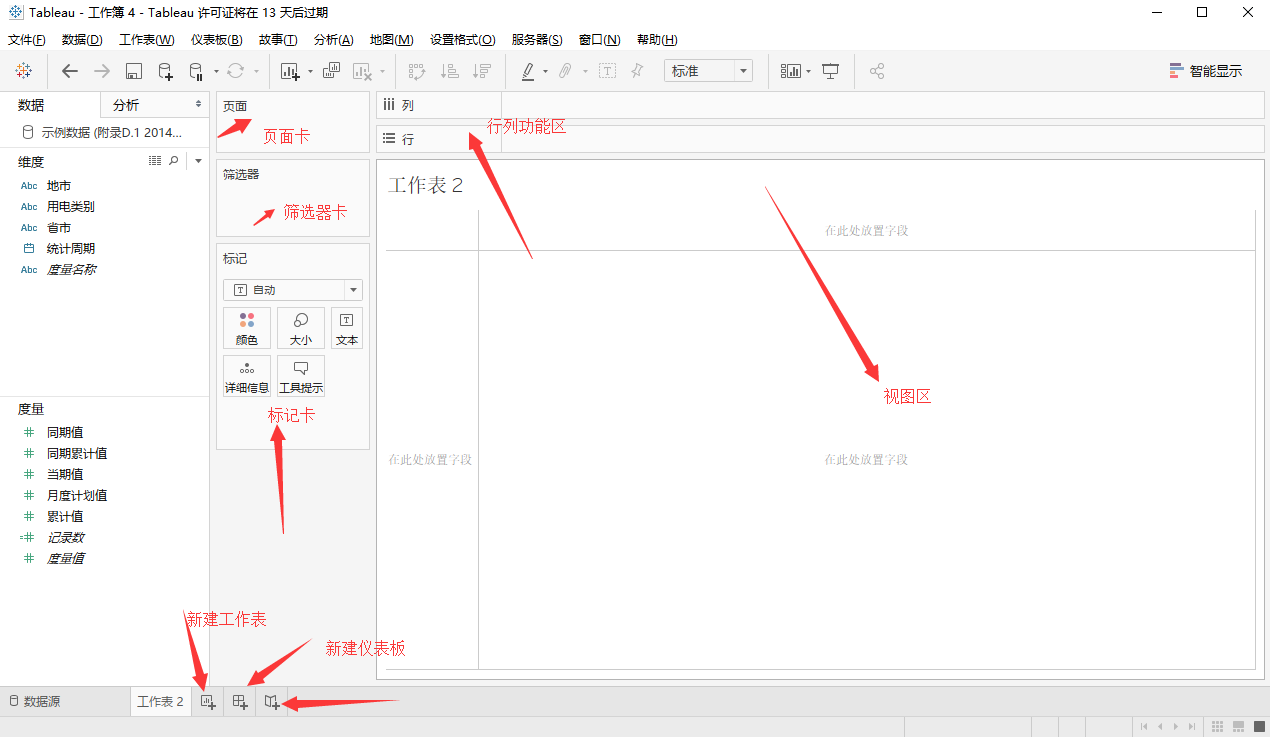Open 智能显示 panel
Viewport: 1270px width, 737px height.
pyautogui.click(x=1205, y=71)
